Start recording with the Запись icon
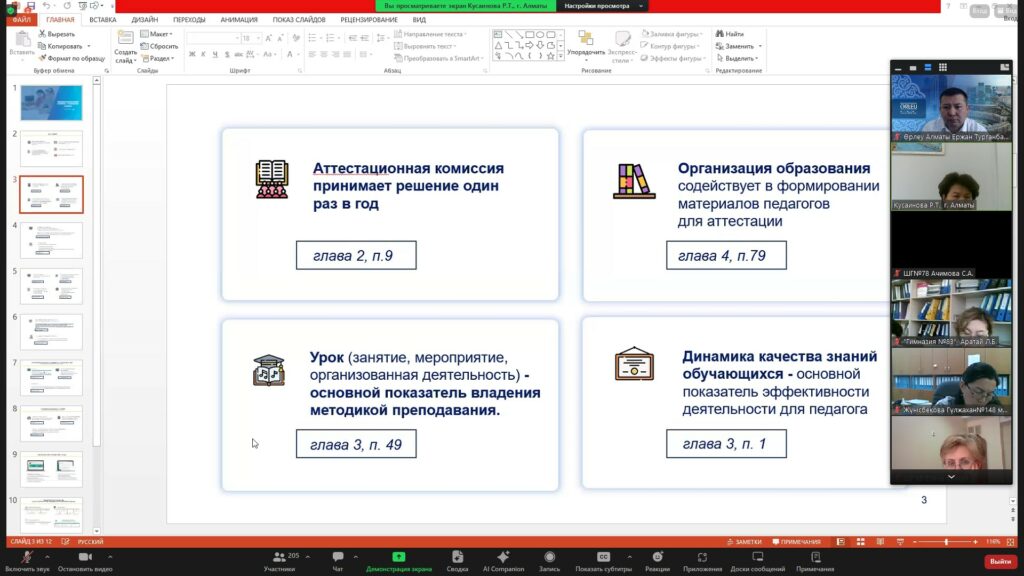The width and height of the screenshot is (1024, 576). point(549,557)
